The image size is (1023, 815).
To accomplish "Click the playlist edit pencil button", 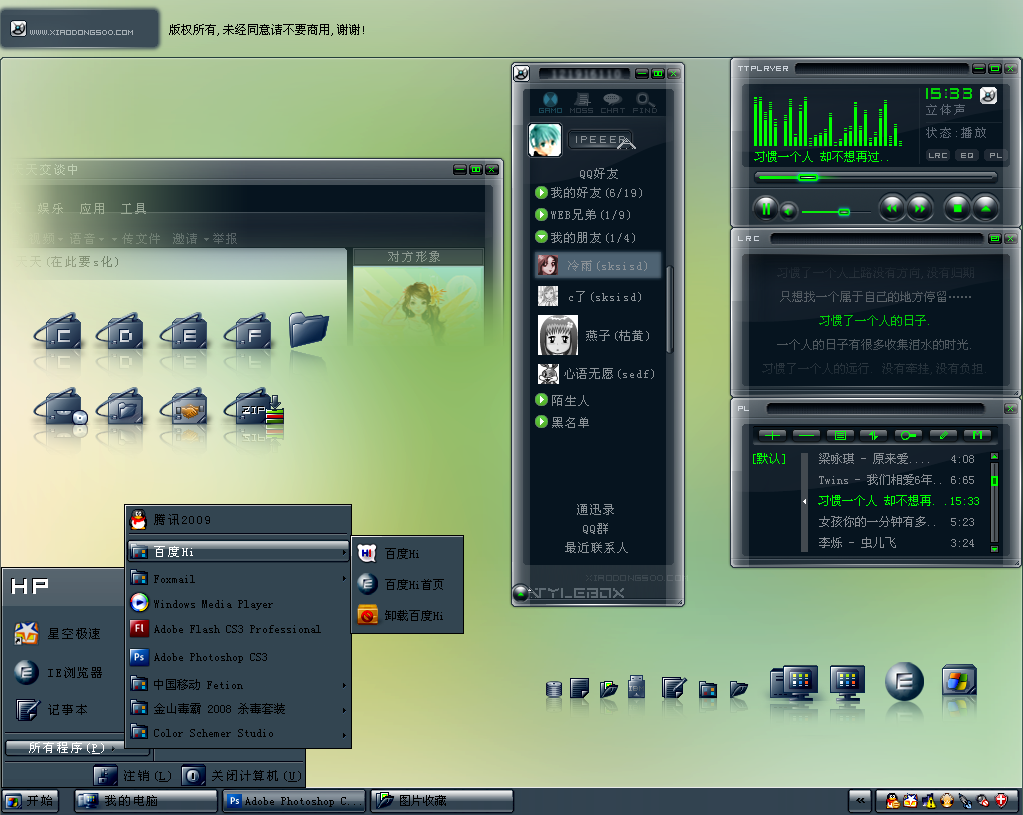I will (x=943, y=435).
